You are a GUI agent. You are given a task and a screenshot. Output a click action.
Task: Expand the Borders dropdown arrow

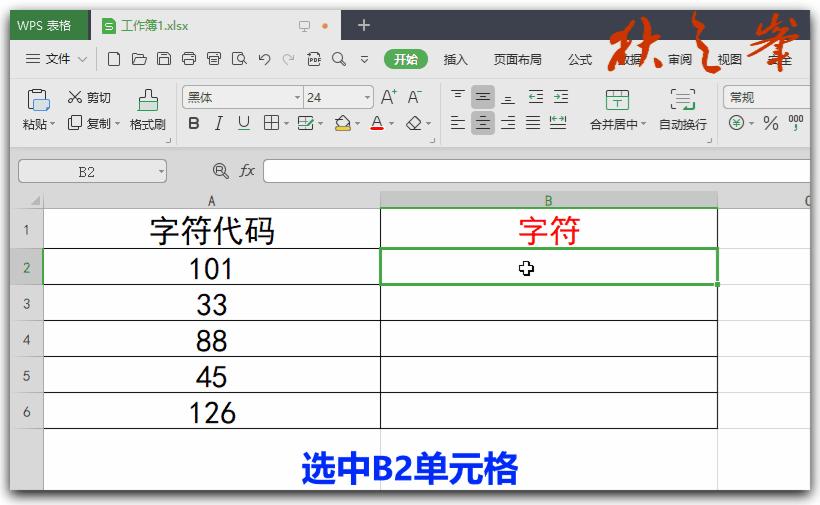(286, 124)
